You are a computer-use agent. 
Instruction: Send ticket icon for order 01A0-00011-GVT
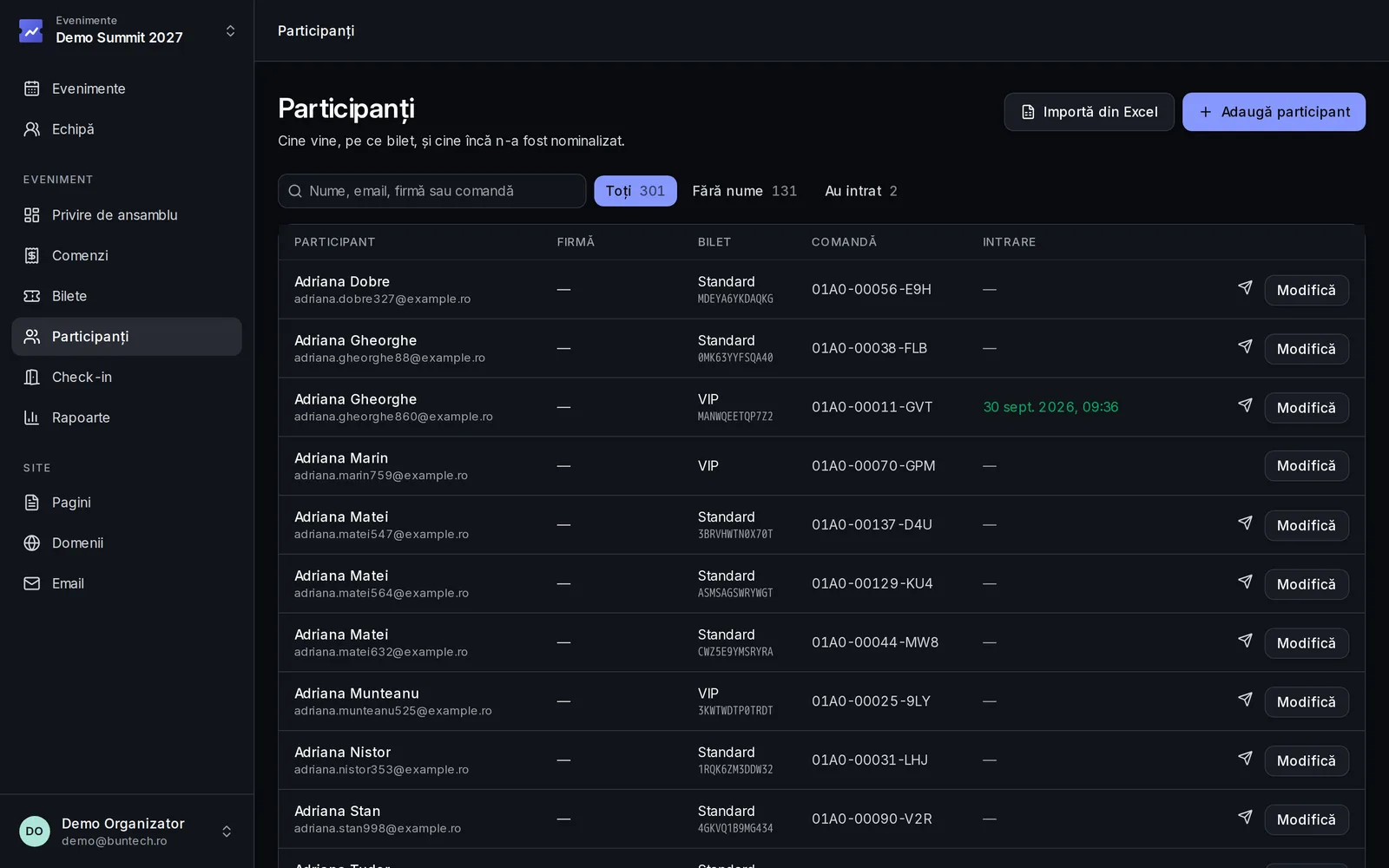tap(1245, 405)
